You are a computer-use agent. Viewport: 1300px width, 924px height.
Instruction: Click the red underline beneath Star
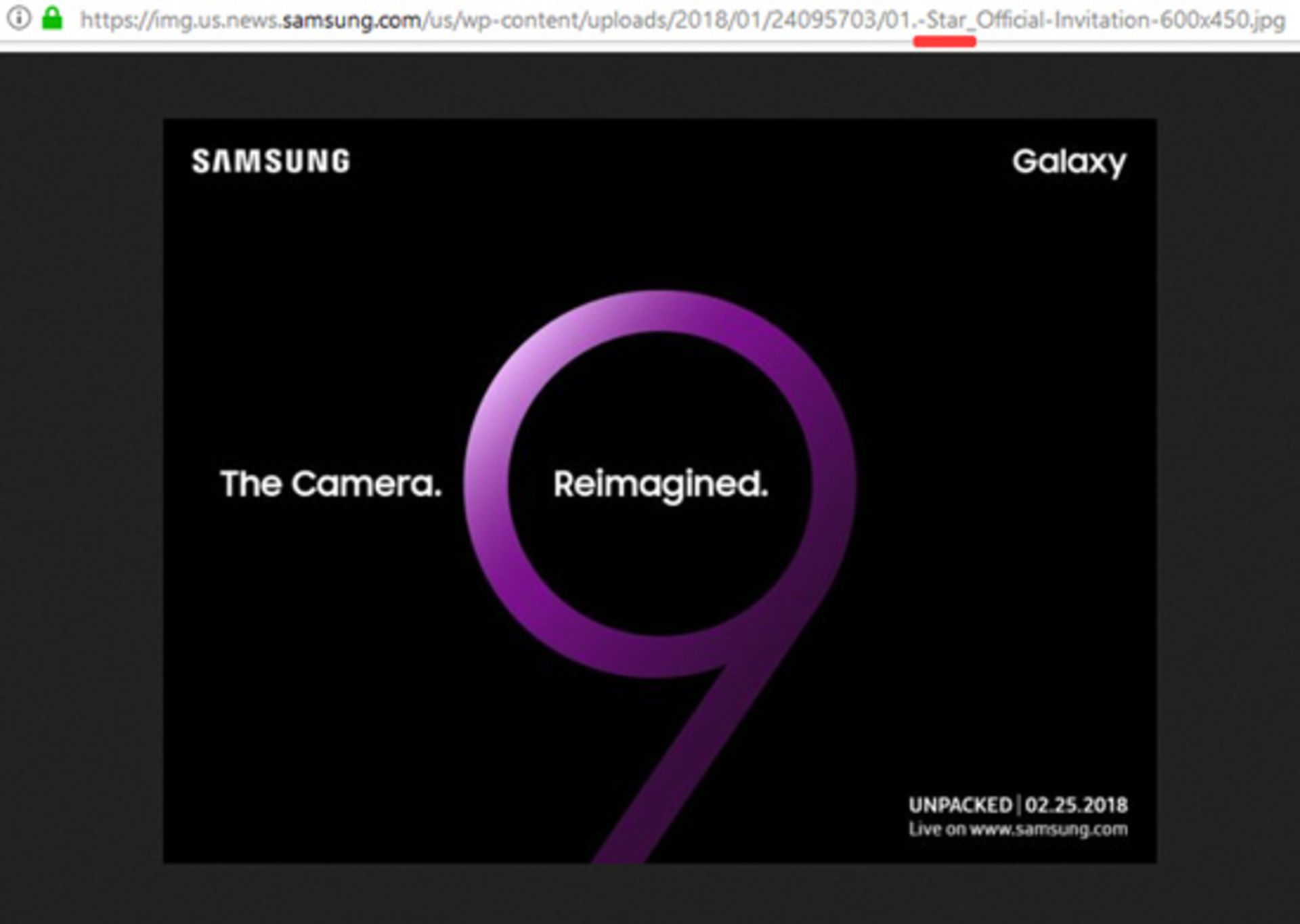pos(945,42)
